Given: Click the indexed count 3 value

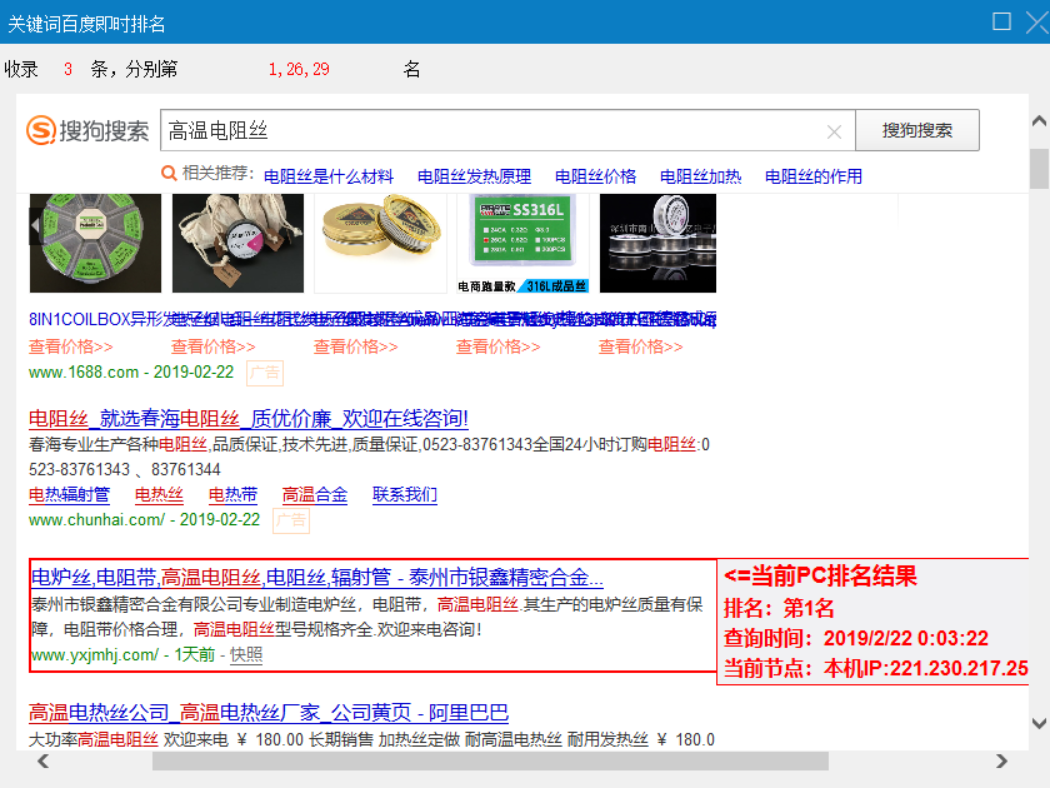Looking at the screenshot, I should click(68, 69).
